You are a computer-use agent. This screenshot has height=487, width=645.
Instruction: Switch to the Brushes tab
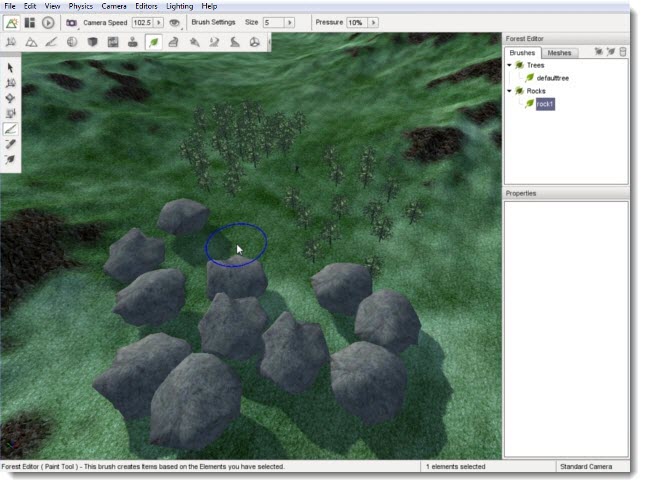[x=522, y=53]
